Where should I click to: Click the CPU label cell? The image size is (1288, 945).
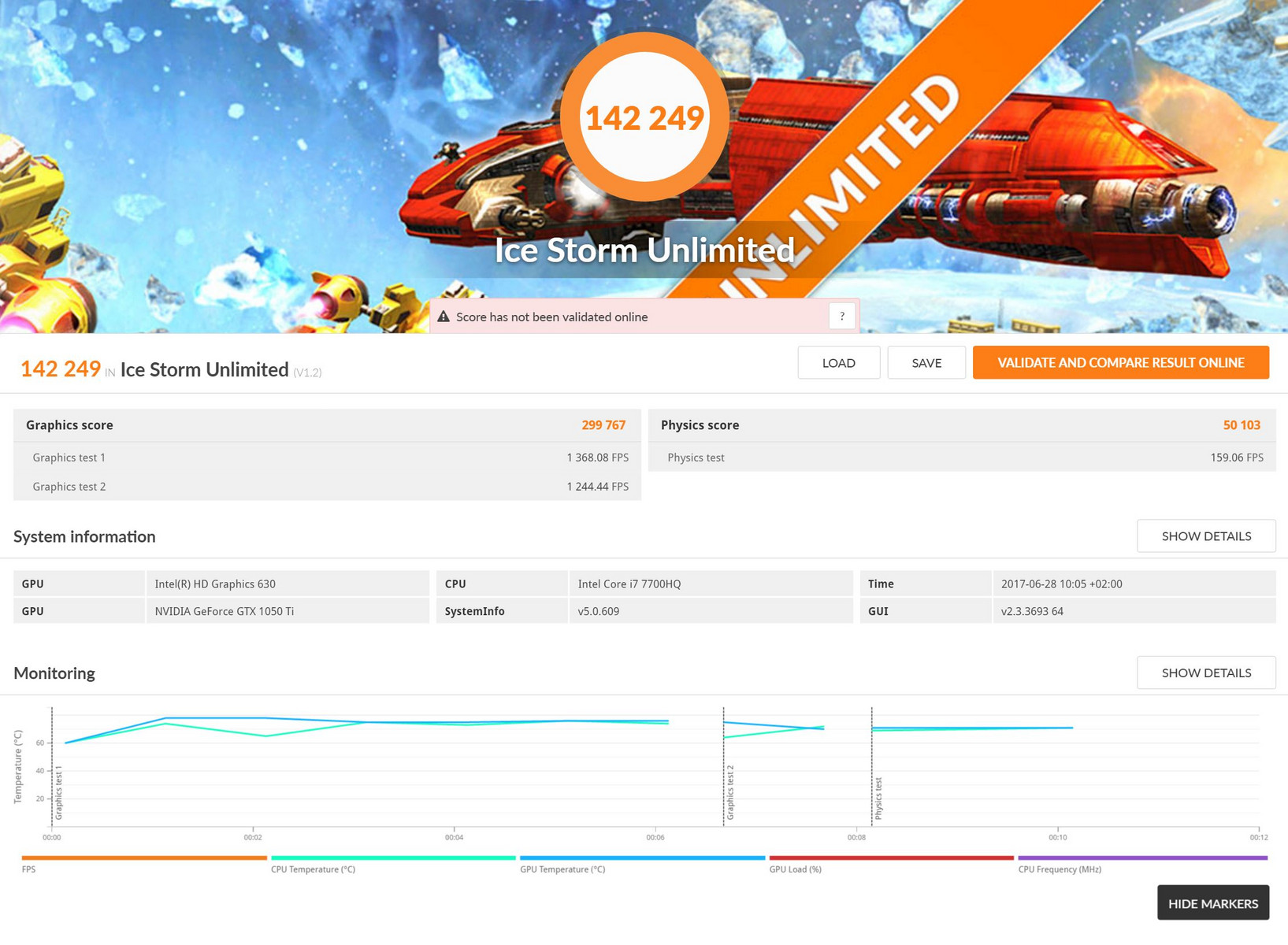502,584
